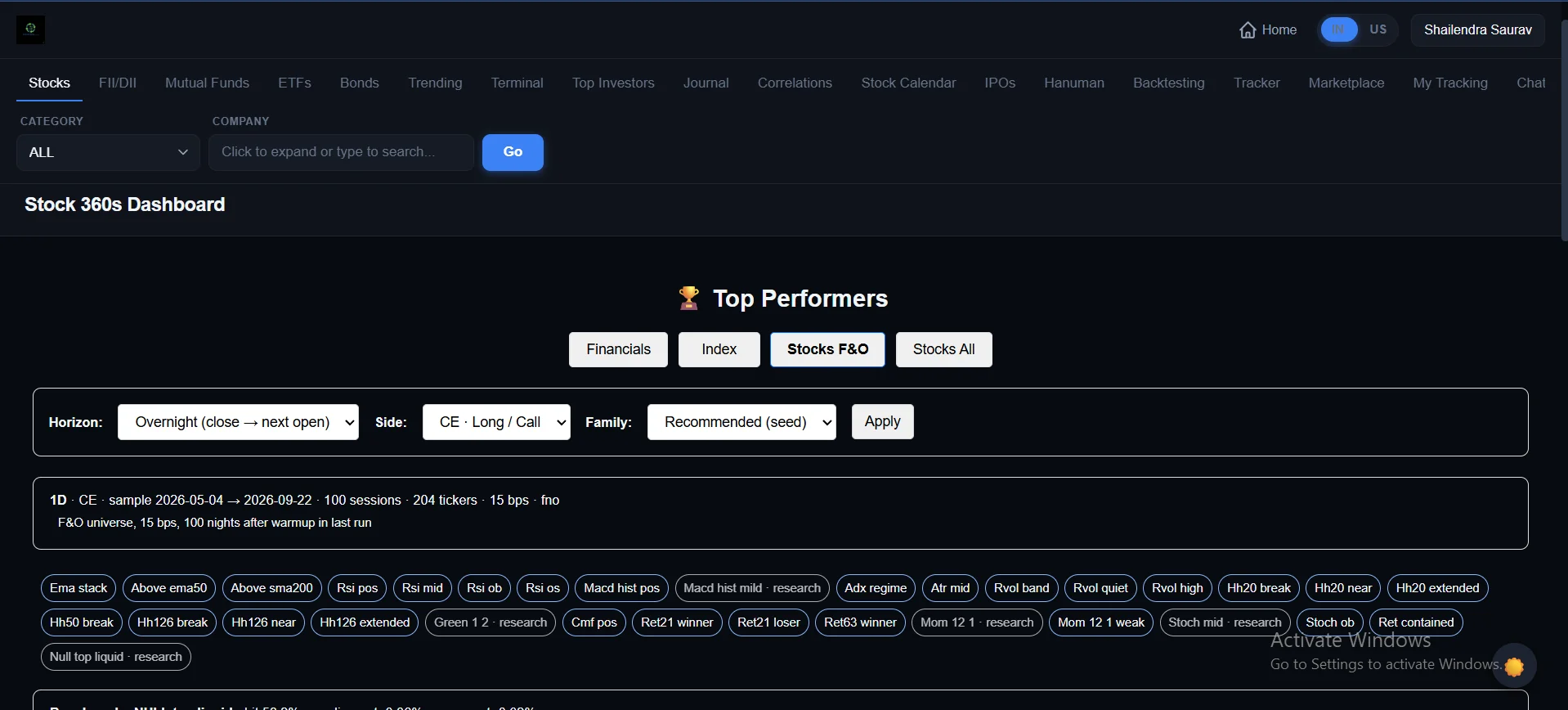Open the Stock Calendar tab
Image resolution: width=1568 pixels, height=710 pixels.
(908, 83)
